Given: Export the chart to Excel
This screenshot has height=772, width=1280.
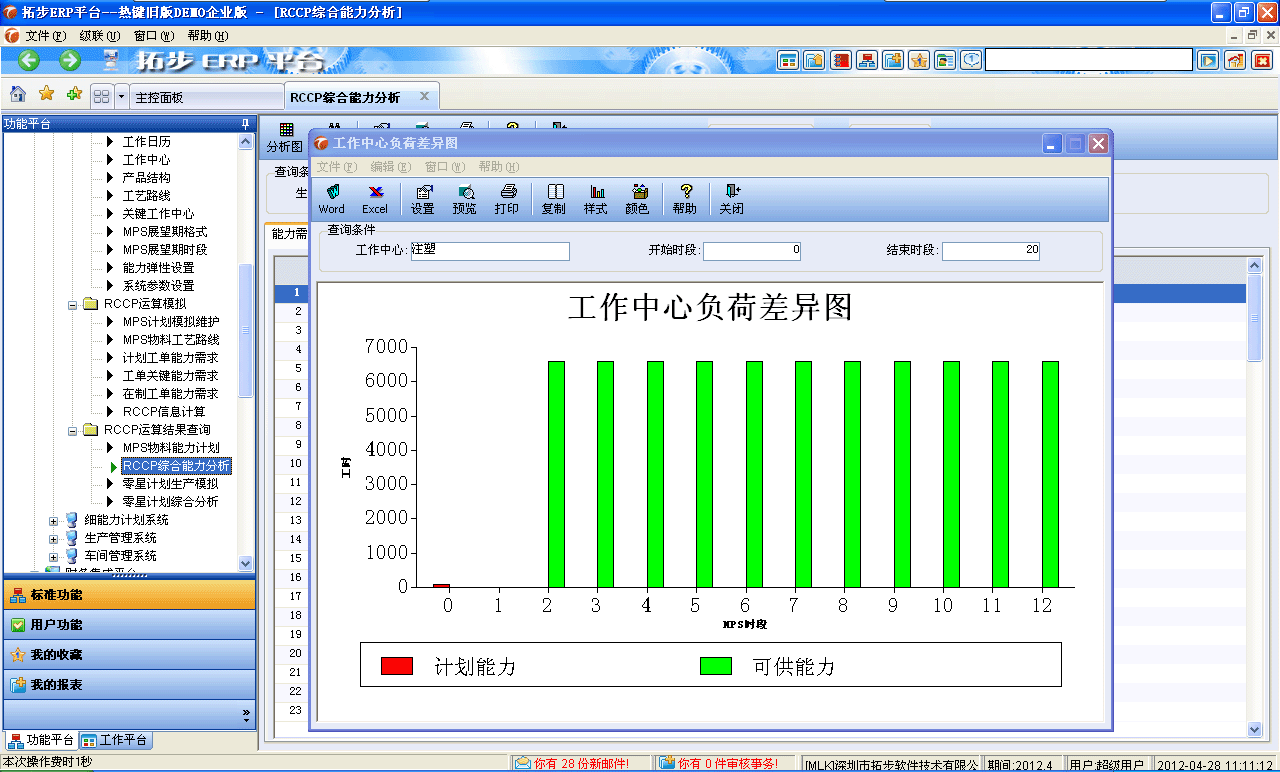Looking at the screenshot, I should pyautogui.click(x=375, y=198).
